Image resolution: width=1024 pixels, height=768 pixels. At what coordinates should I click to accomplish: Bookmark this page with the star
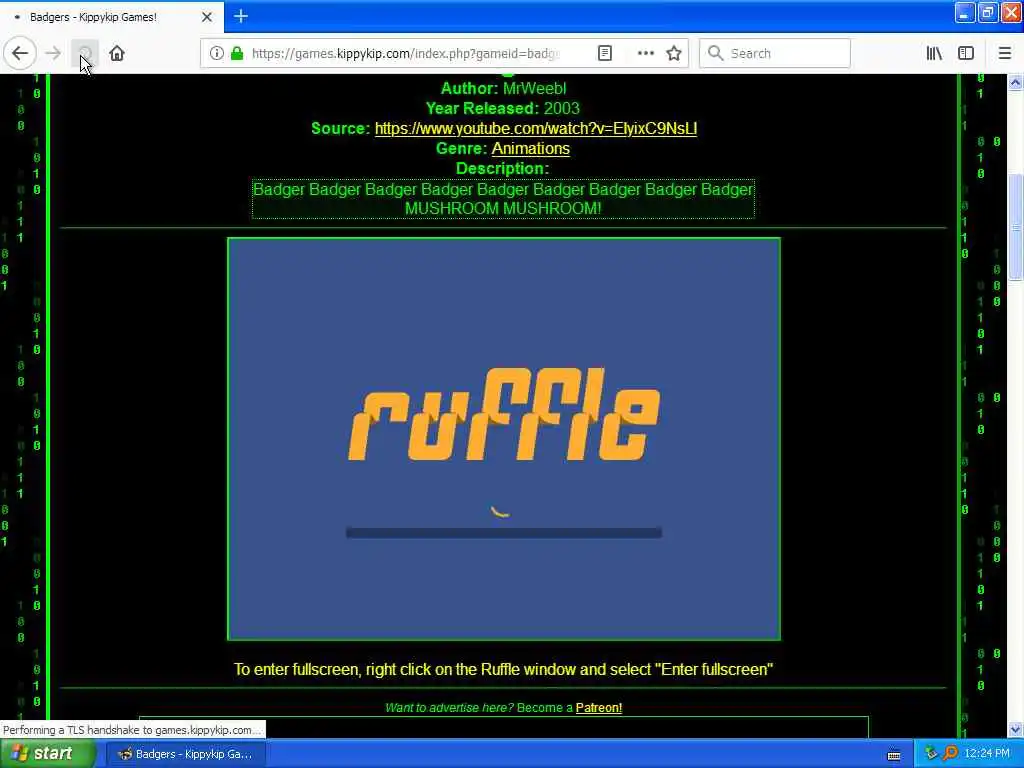(674, 54)
